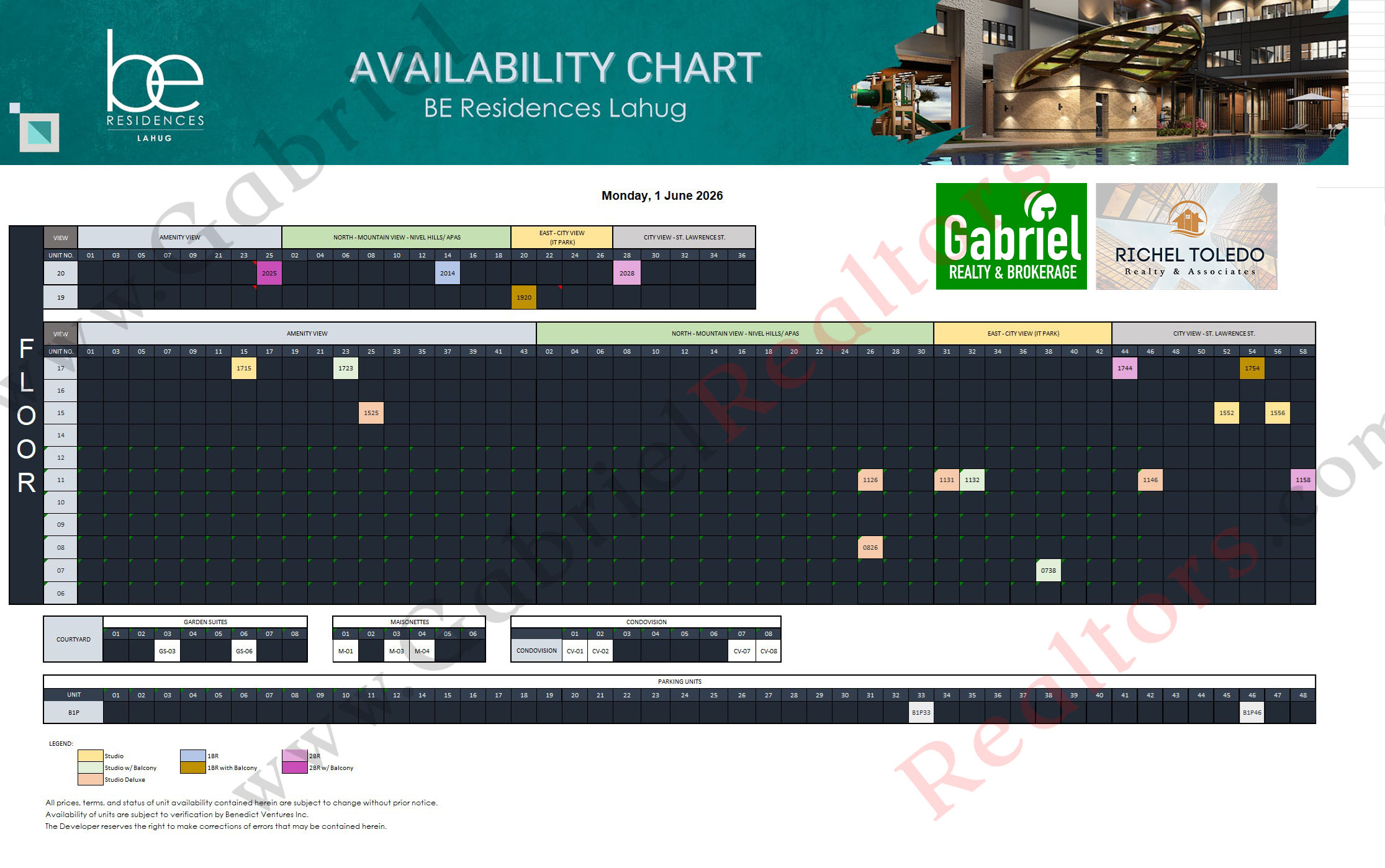Select condovision unit CV-02
Image resolution: width=1385 pixels, height=868 pixels.
(600, 651)
